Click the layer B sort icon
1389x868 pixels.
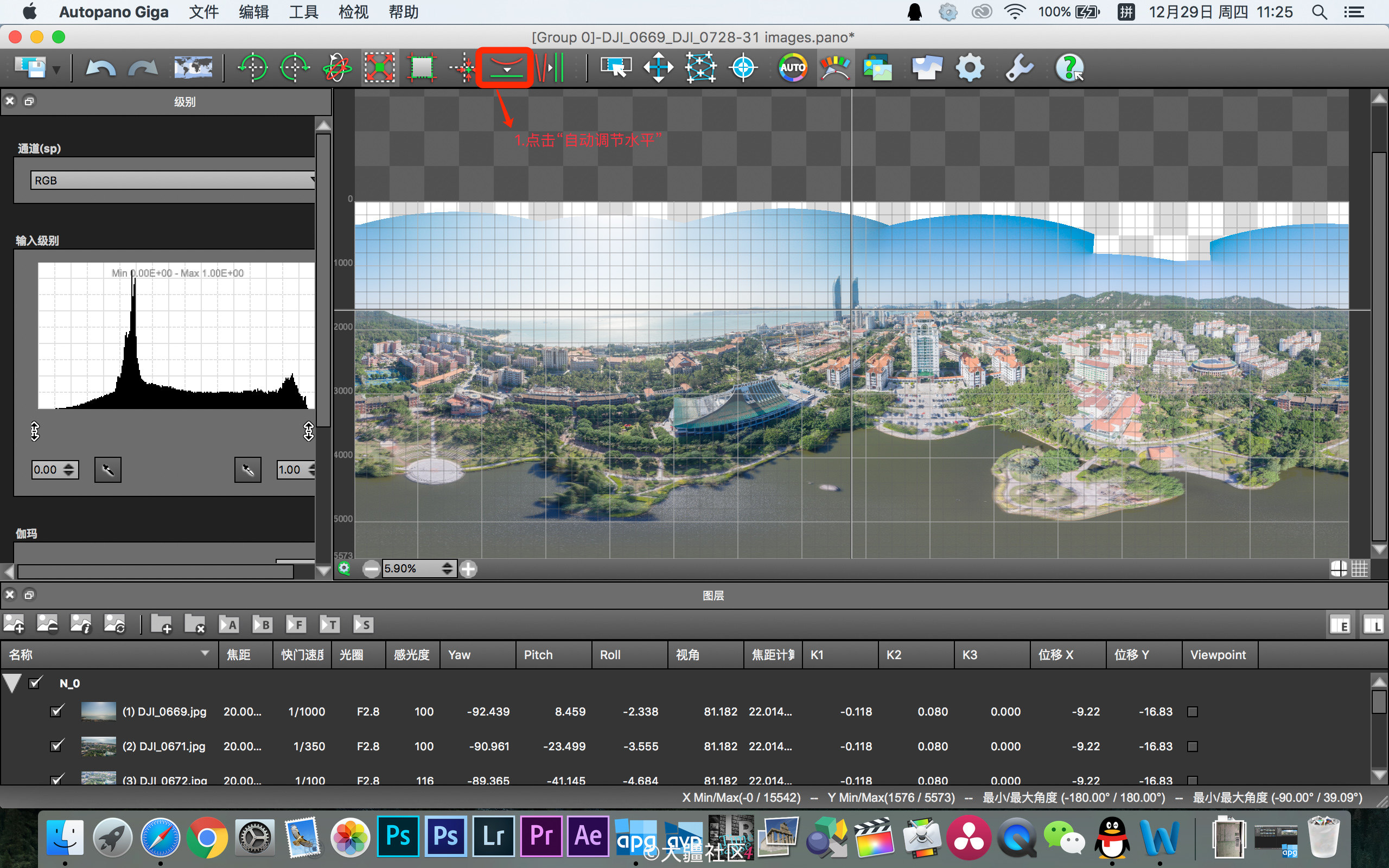pyautogui.click(x=262, y=624)
